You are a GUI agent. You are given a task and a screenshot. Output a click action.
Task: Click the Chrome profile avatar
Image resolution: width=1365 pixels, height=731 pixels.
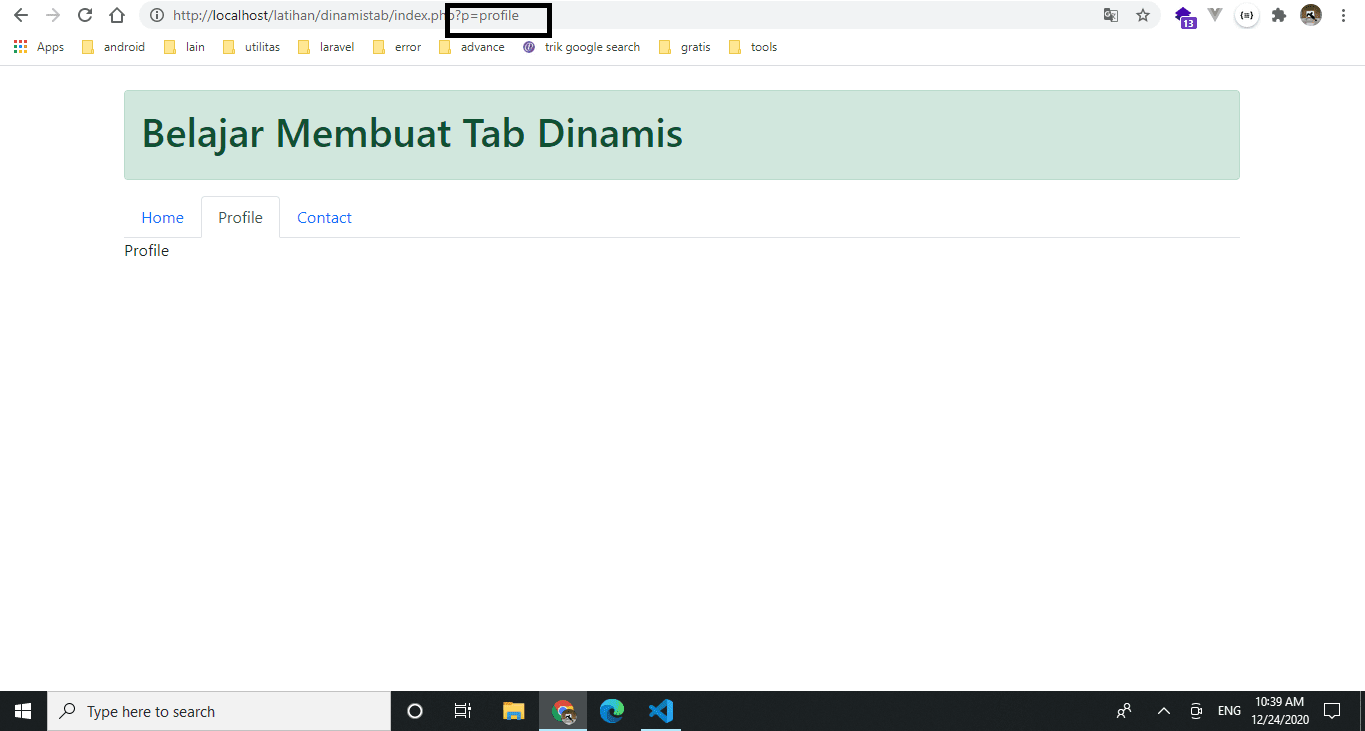click(x=1310, y=15)
